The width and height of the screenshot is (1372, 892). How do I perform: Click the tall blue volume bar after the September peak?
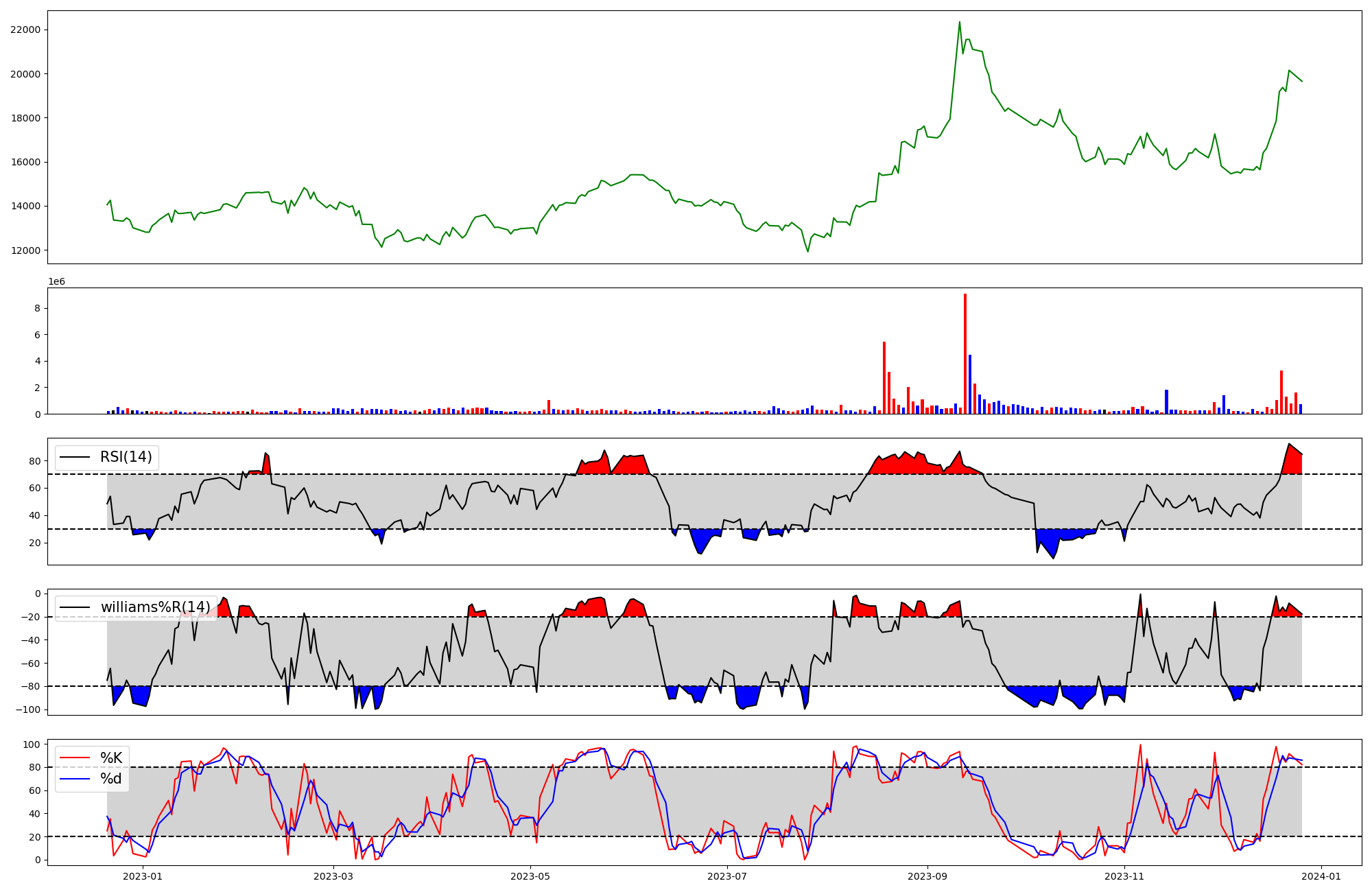pyautogui.click(x=970, y=384)
